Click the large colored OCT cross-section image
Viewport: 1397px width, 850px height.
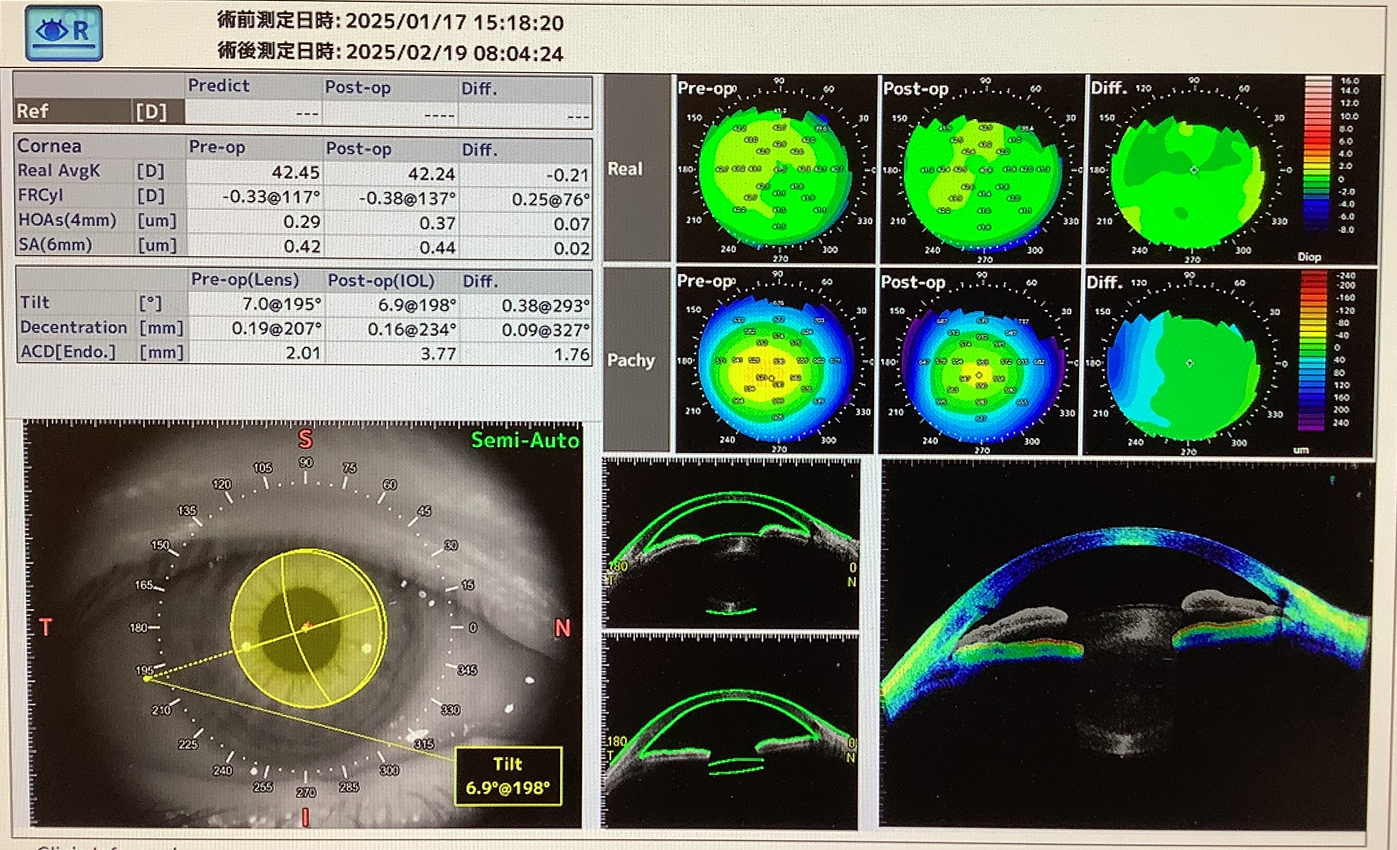click(1123, 643)
